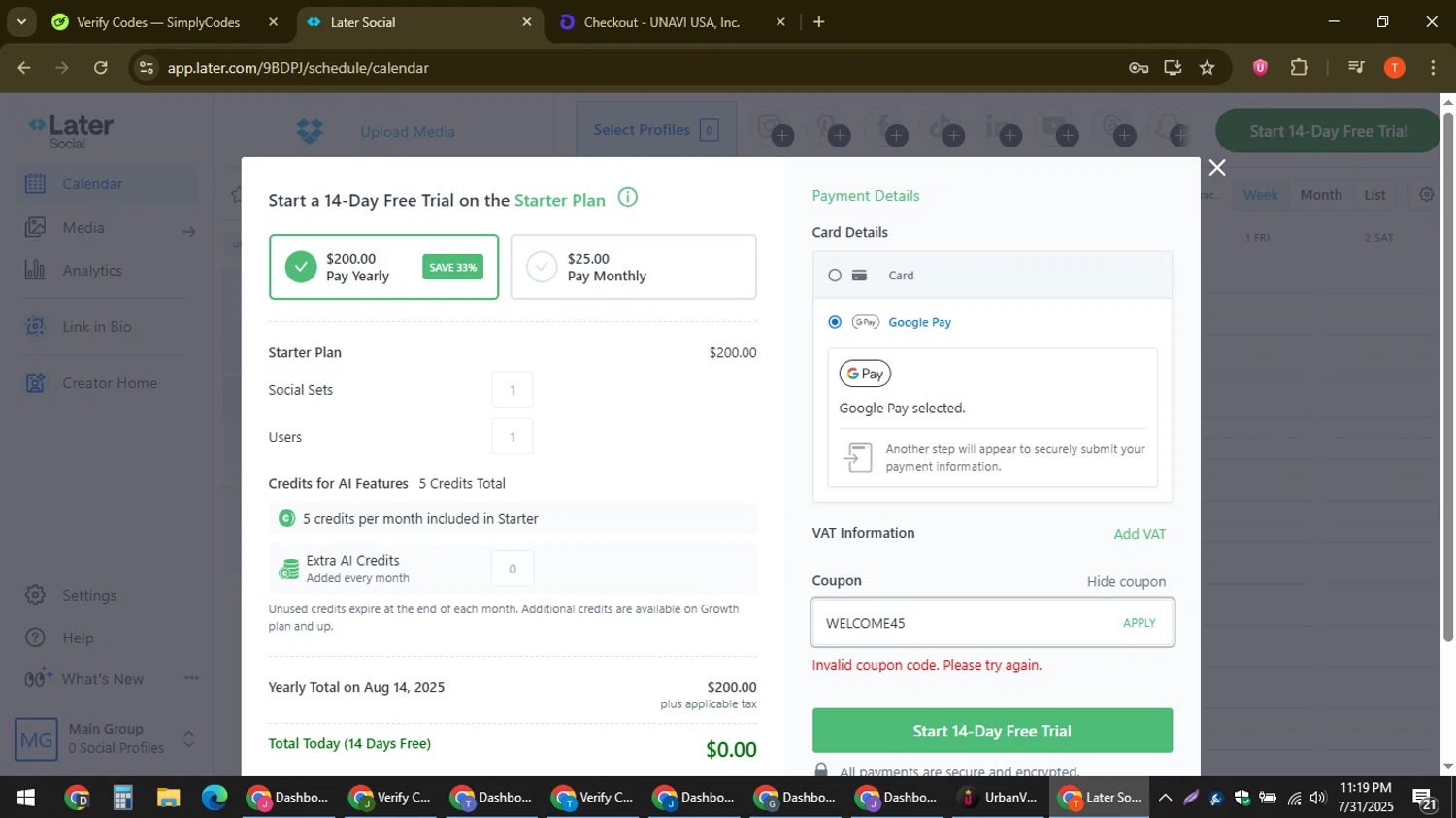Click the Starter Plan link in heading
The image size is (1456, 818).
pos(560,201)
